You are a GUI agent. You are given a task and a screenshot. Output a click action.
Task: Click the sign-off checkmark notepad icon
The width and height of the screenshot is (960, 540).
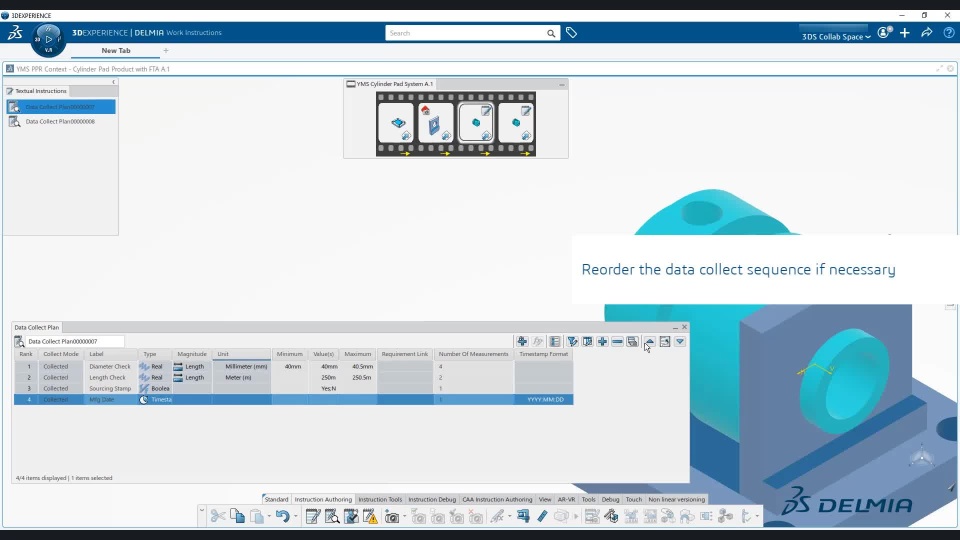tap(351, 517)
